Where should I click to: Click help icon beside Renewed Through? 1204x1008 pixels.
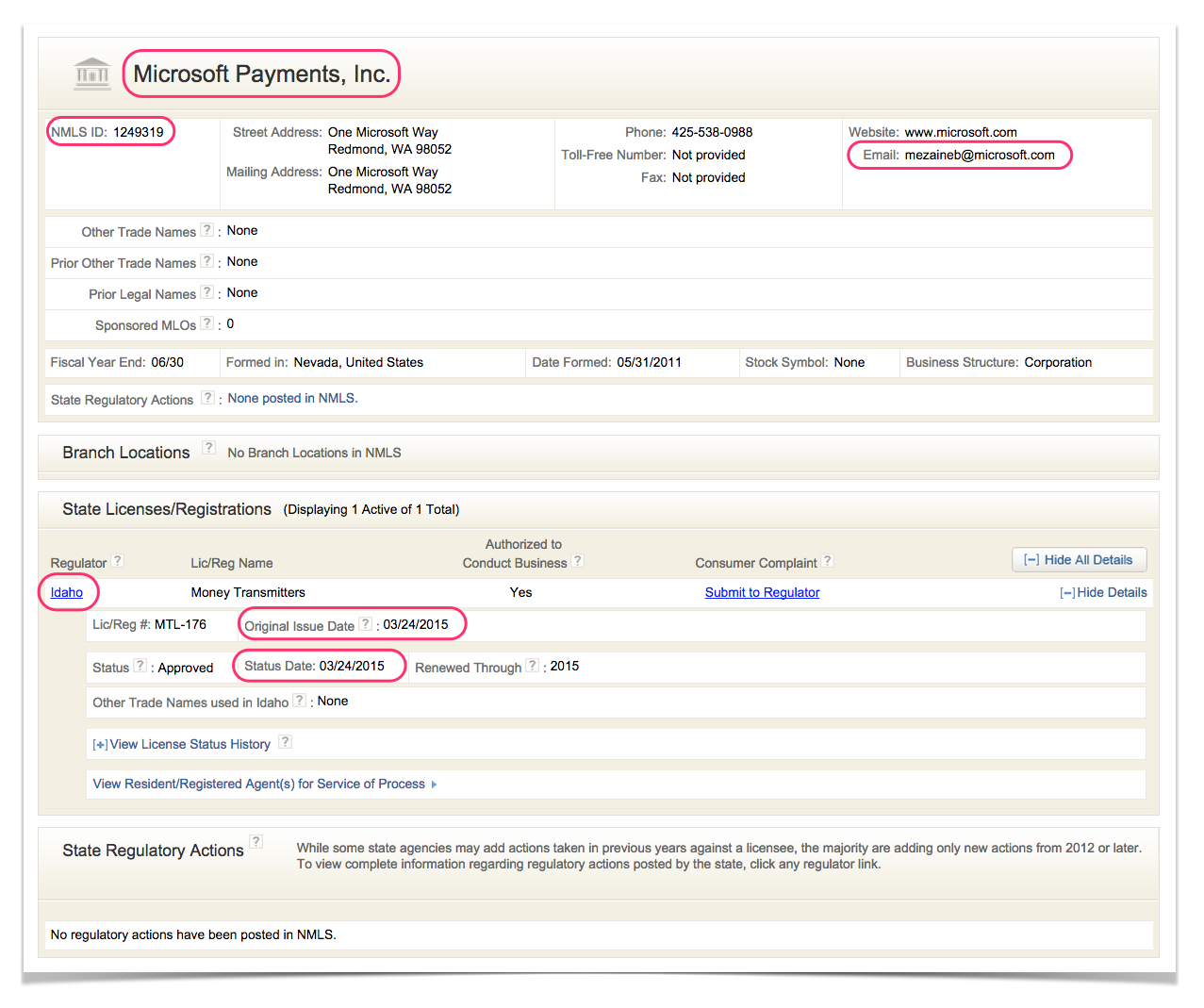[533, 666]
